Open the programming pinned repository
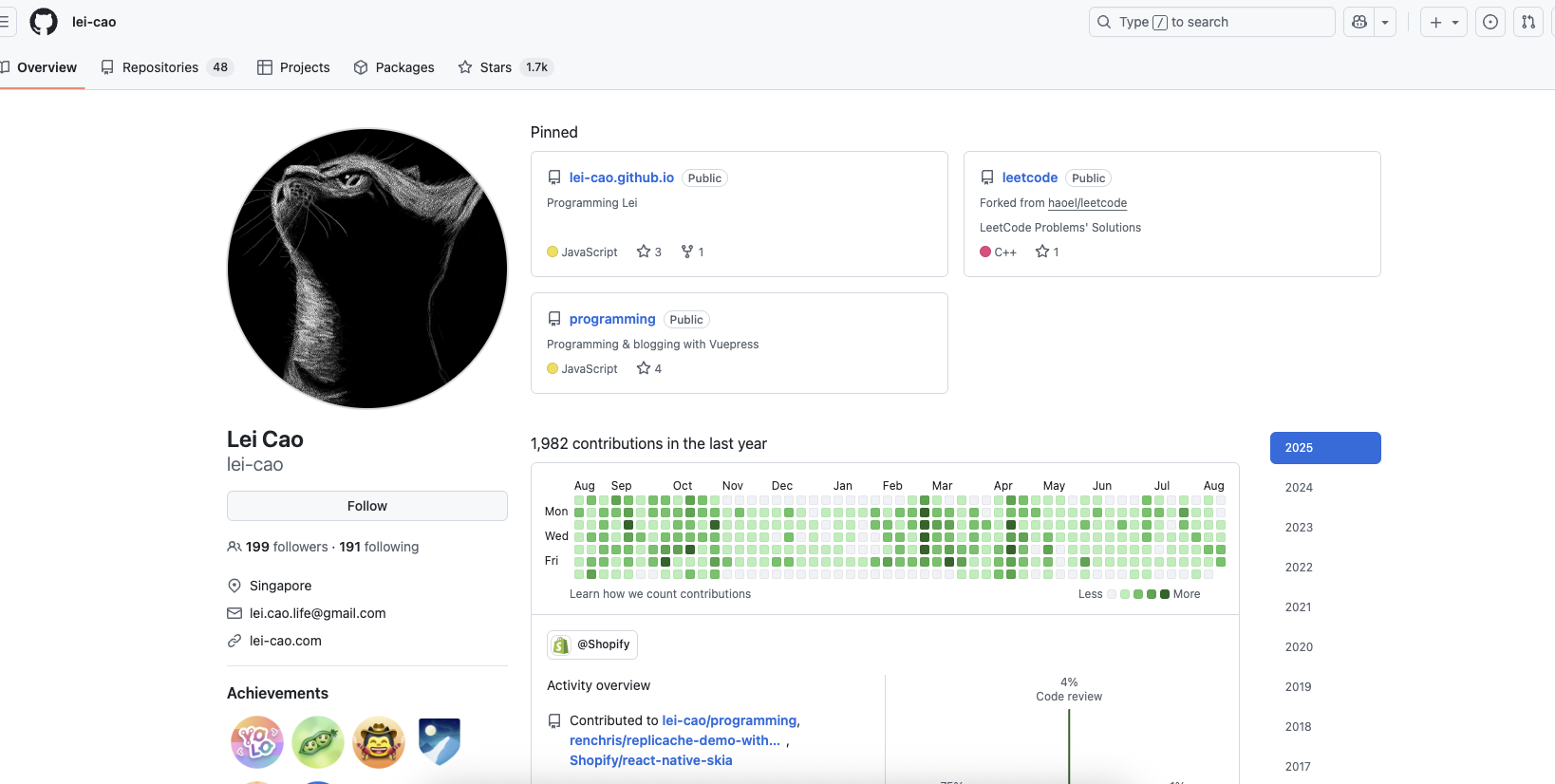This screenshot has width=1555, height=784. (612, 319)
